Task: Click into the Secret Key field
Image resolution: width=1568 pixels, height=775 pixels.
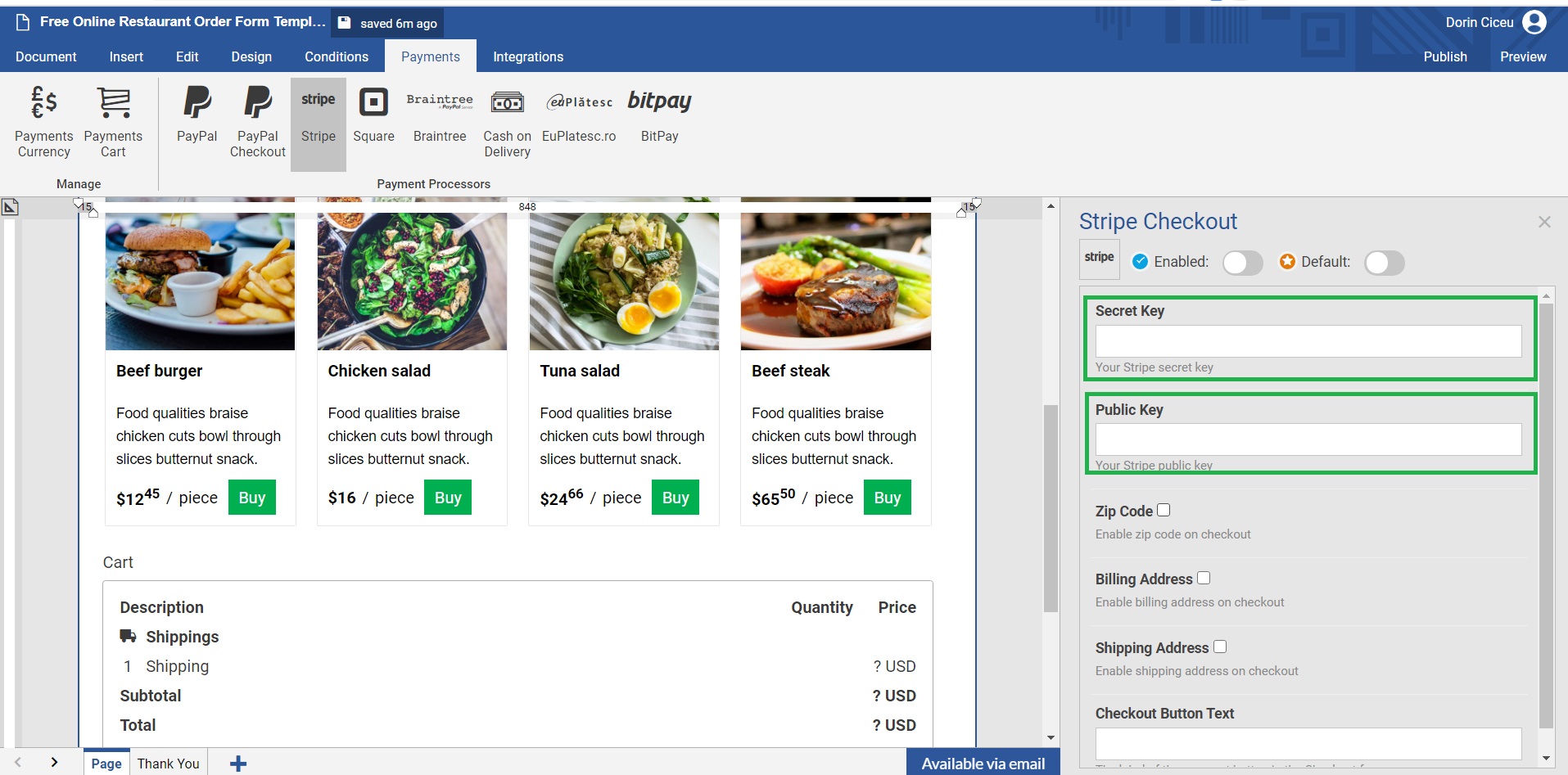Action: pos(1308,341)
